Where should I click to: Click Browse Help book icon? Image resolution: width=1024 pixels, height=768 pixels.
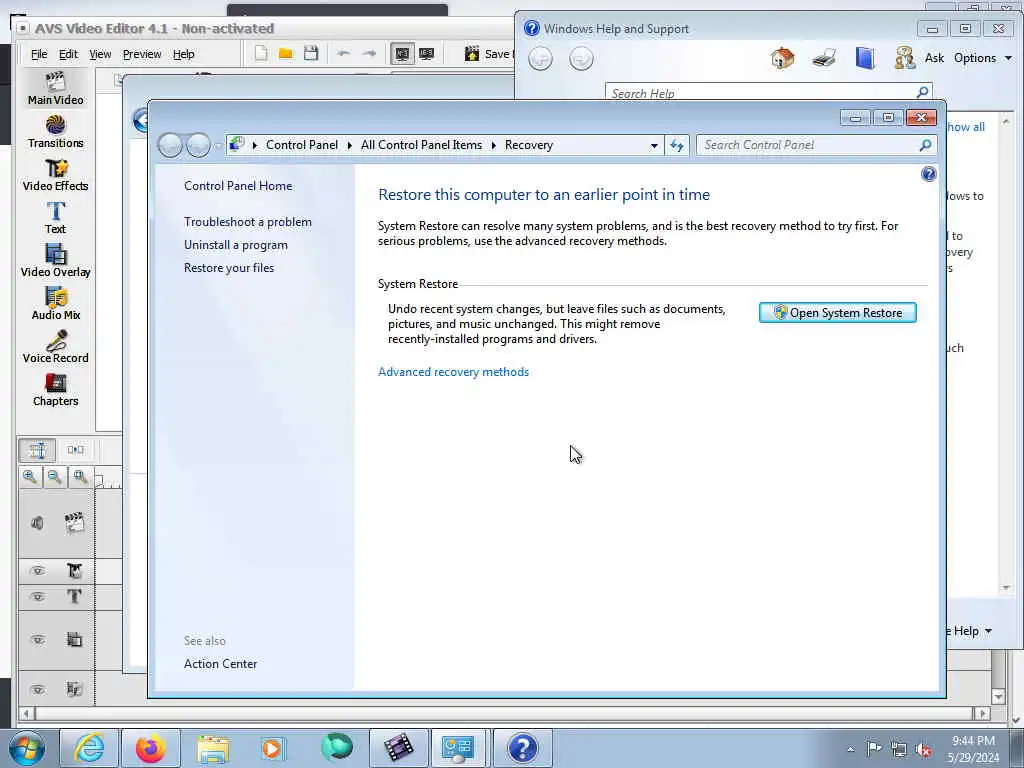pos(865,58)
